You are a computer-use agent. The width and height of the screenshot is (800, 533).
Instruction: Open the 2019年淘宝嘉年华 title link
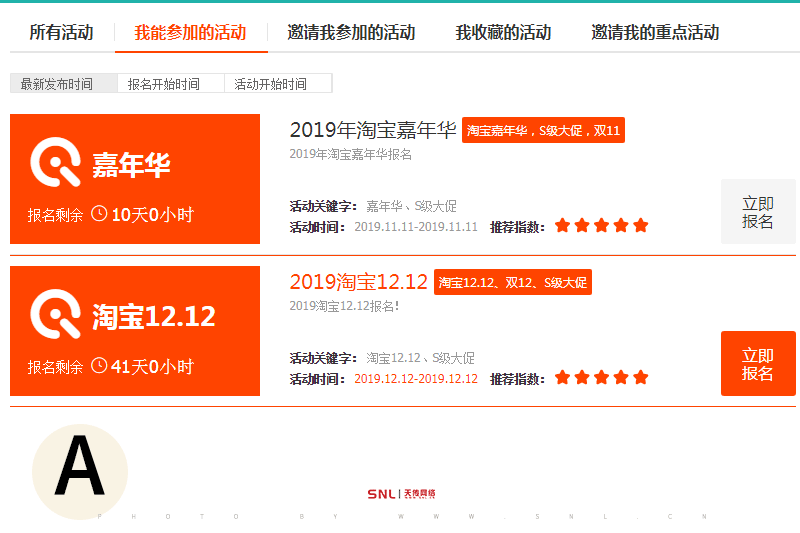(x=373, y=130)
